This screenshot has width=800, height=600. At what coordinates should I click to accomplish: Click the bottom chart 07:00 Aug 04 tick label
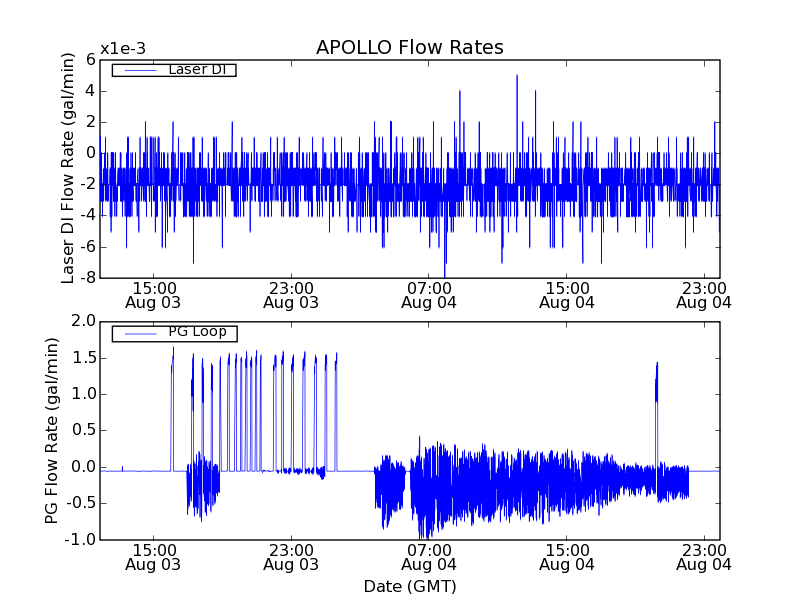[x=429, y=557]
